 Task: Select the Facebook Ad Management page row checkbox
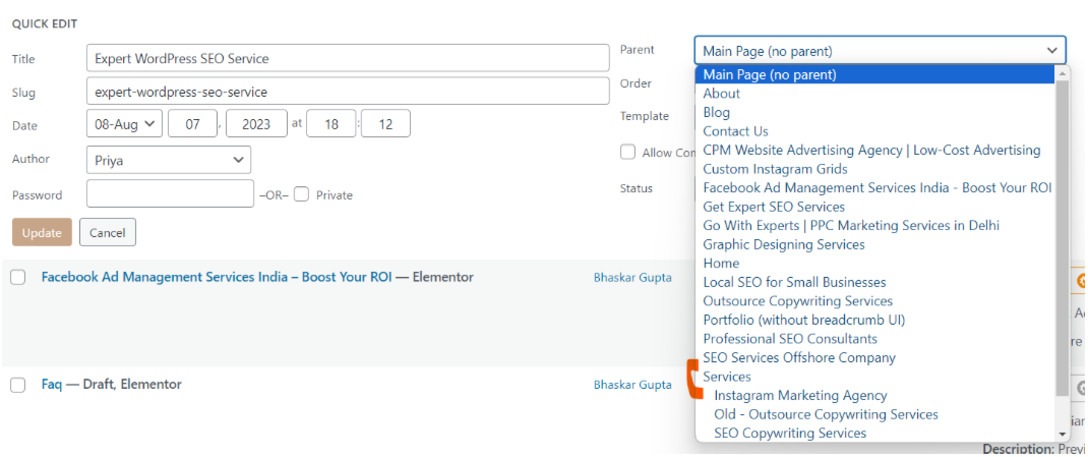[18, 278]
